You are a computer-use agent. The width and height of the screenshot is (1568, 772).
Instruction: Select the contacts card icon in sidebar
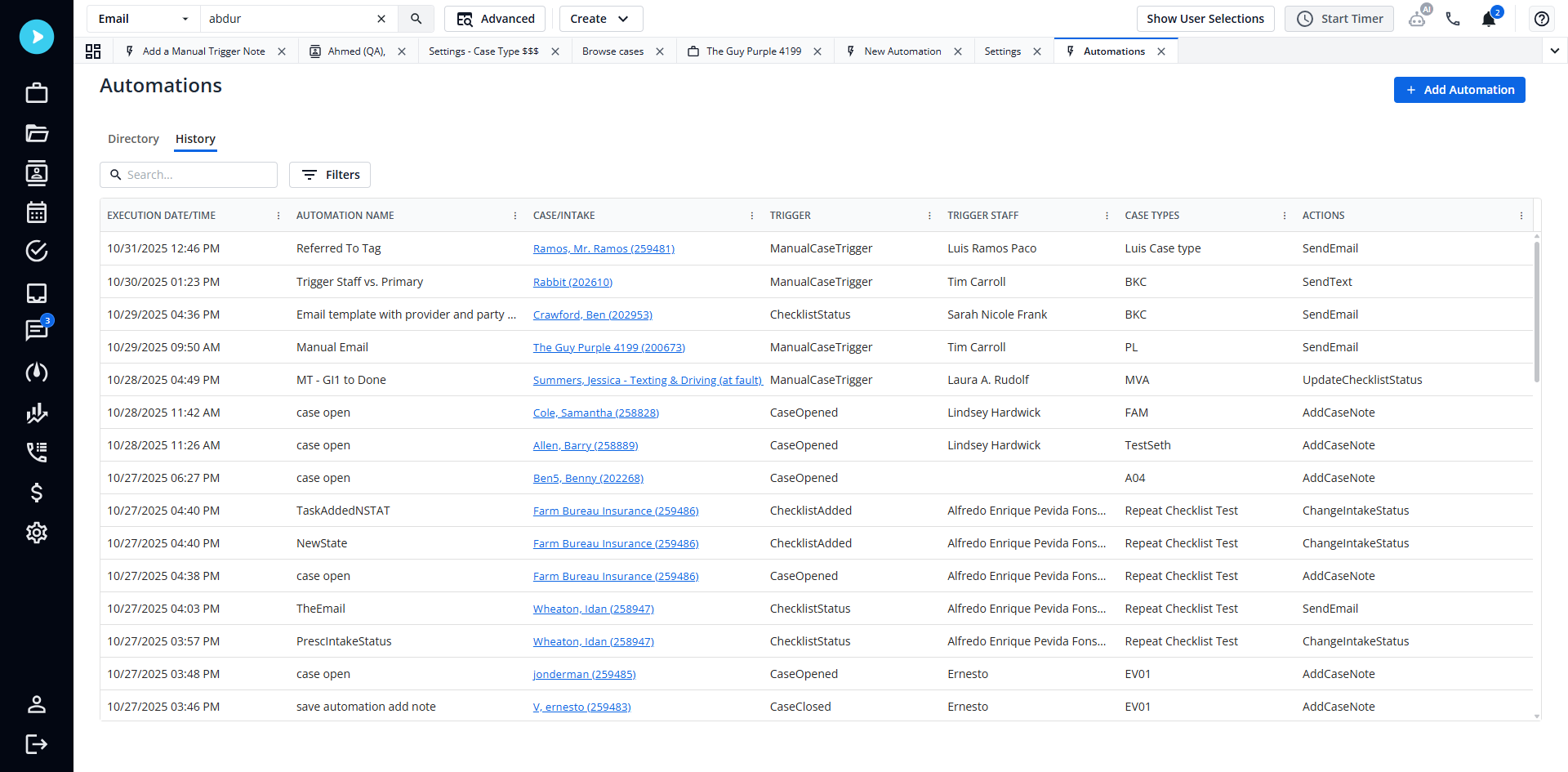pyautogui.click(x=37, y=173)
